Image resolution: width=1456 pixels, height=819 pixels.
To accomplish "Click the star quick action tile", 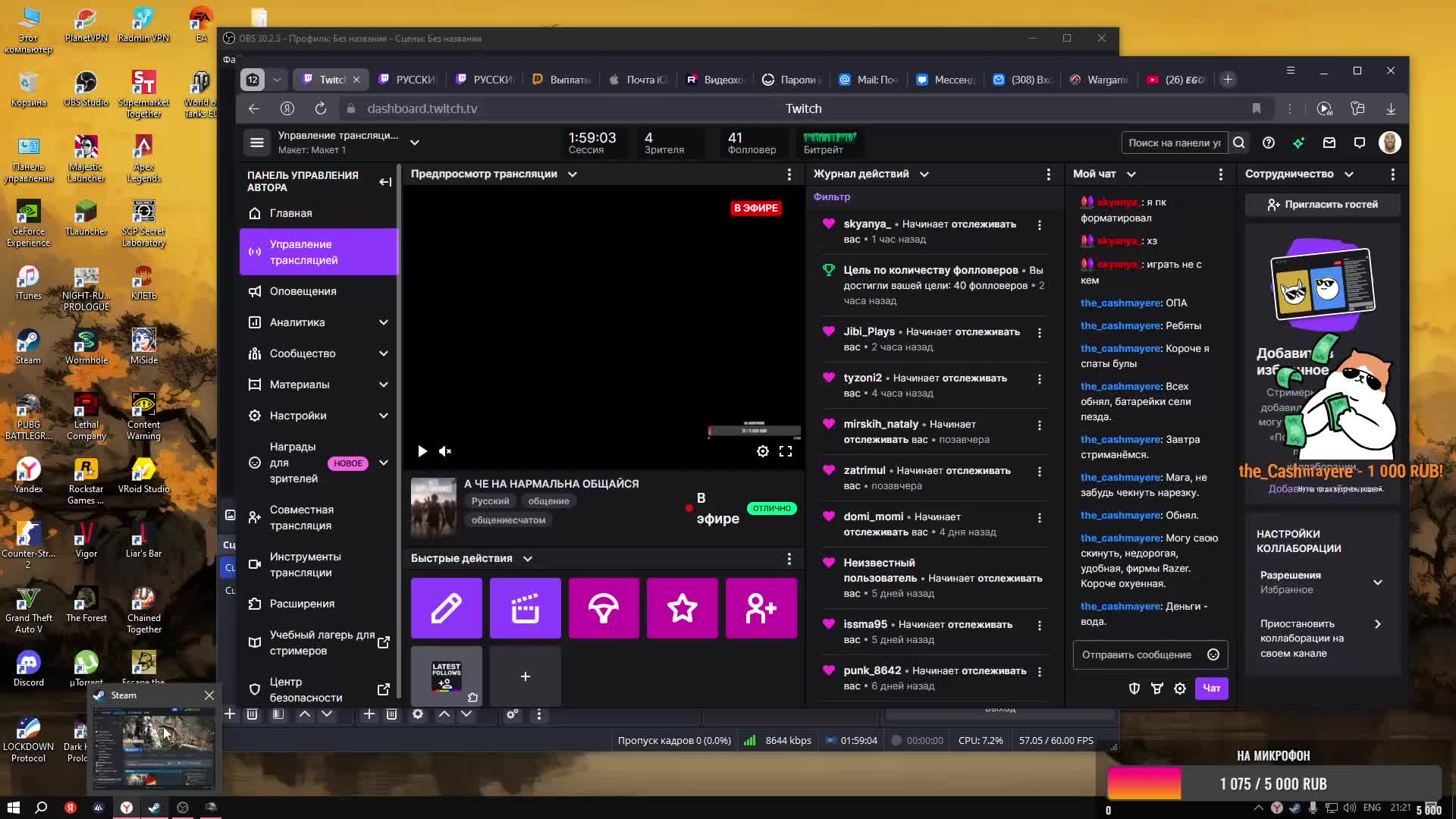I will 682,608.
